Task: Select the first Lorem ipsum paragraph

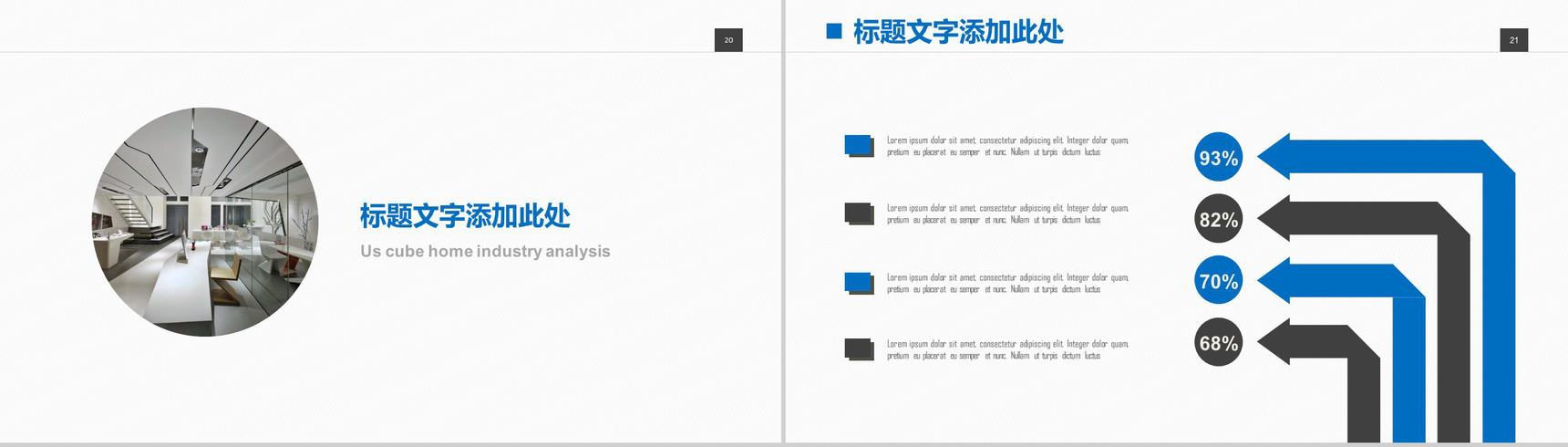Action: point(1007,146)
